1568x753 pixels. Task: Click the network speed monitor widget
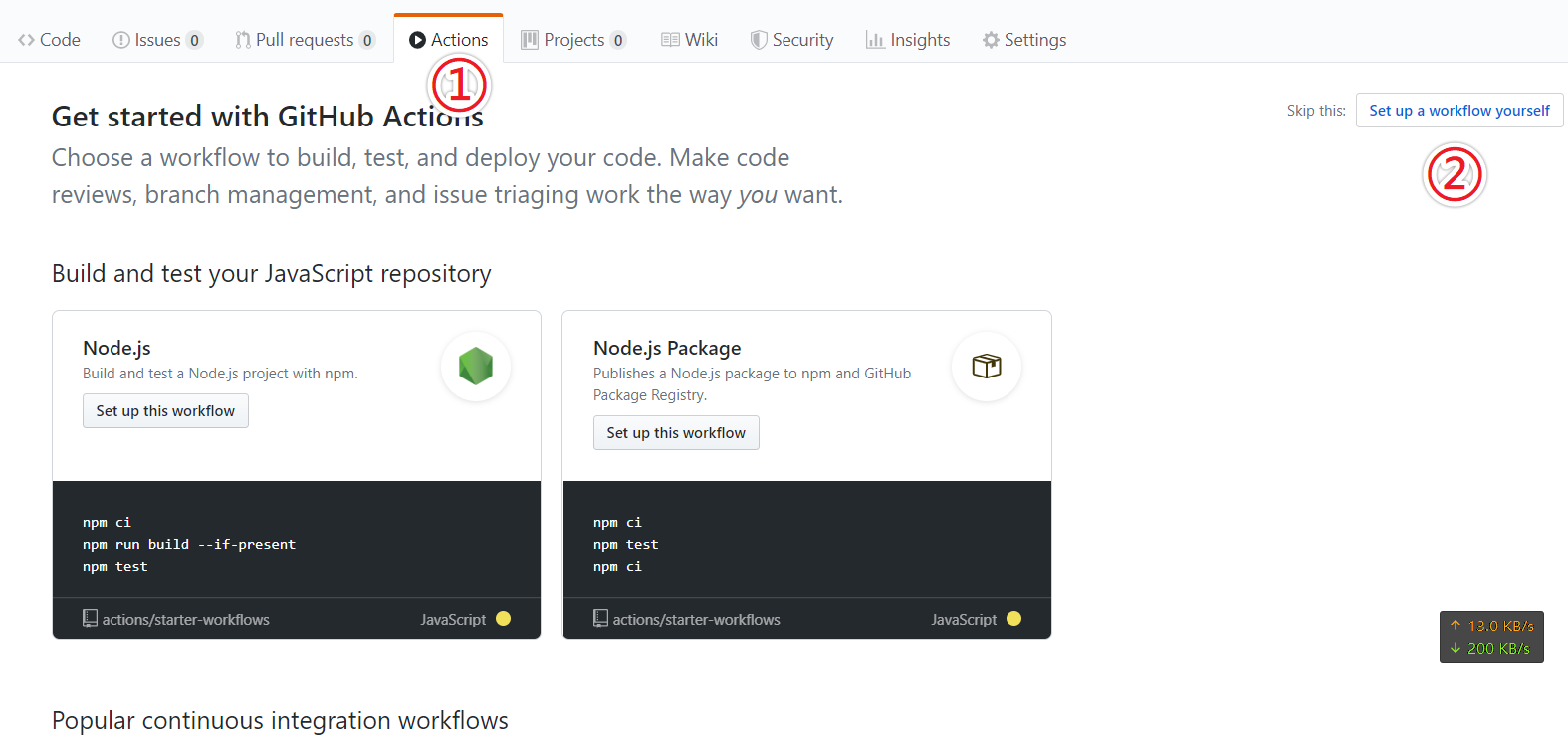1490,637
